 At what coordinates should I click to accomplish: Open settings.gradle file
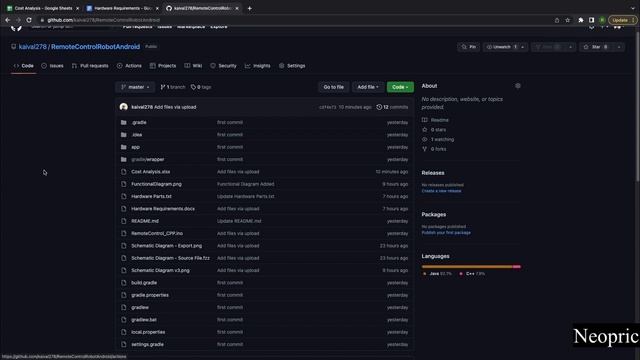pyautogui.click(x=147, y=344)
